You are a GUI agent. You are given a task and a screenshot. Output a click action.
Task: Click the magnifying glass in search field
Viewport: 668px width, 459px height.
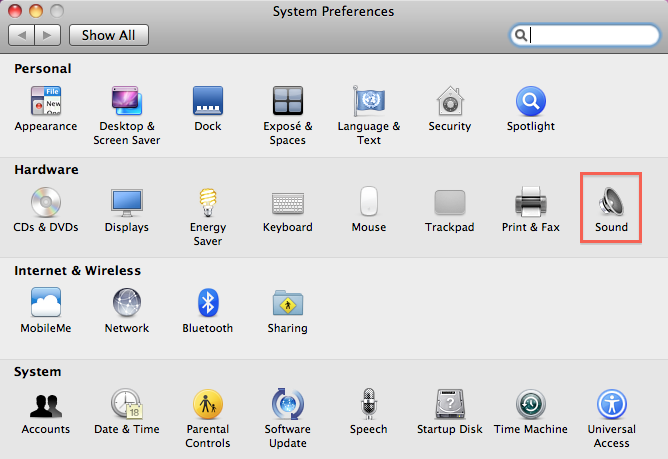(521, 35)
